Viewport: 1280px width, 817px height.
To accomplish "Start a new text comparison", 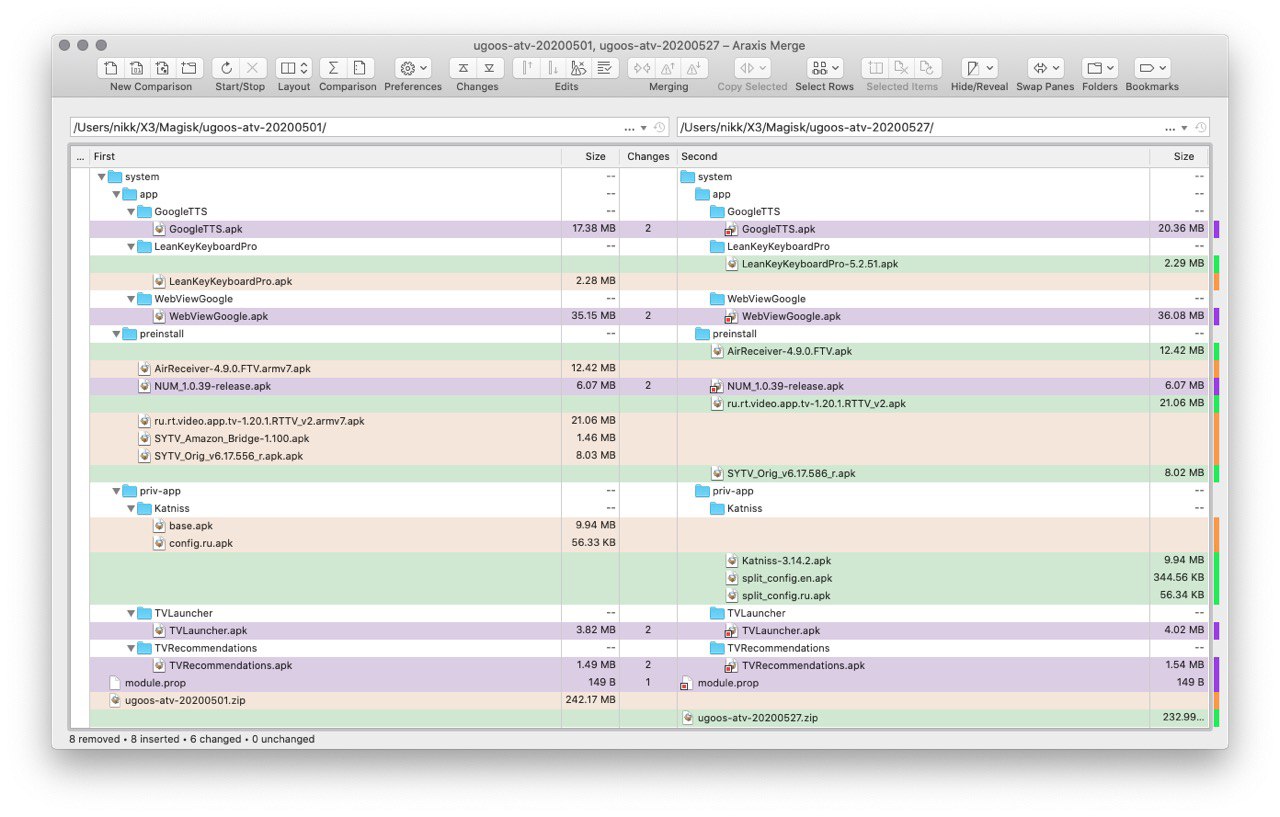I will point(111,68).
